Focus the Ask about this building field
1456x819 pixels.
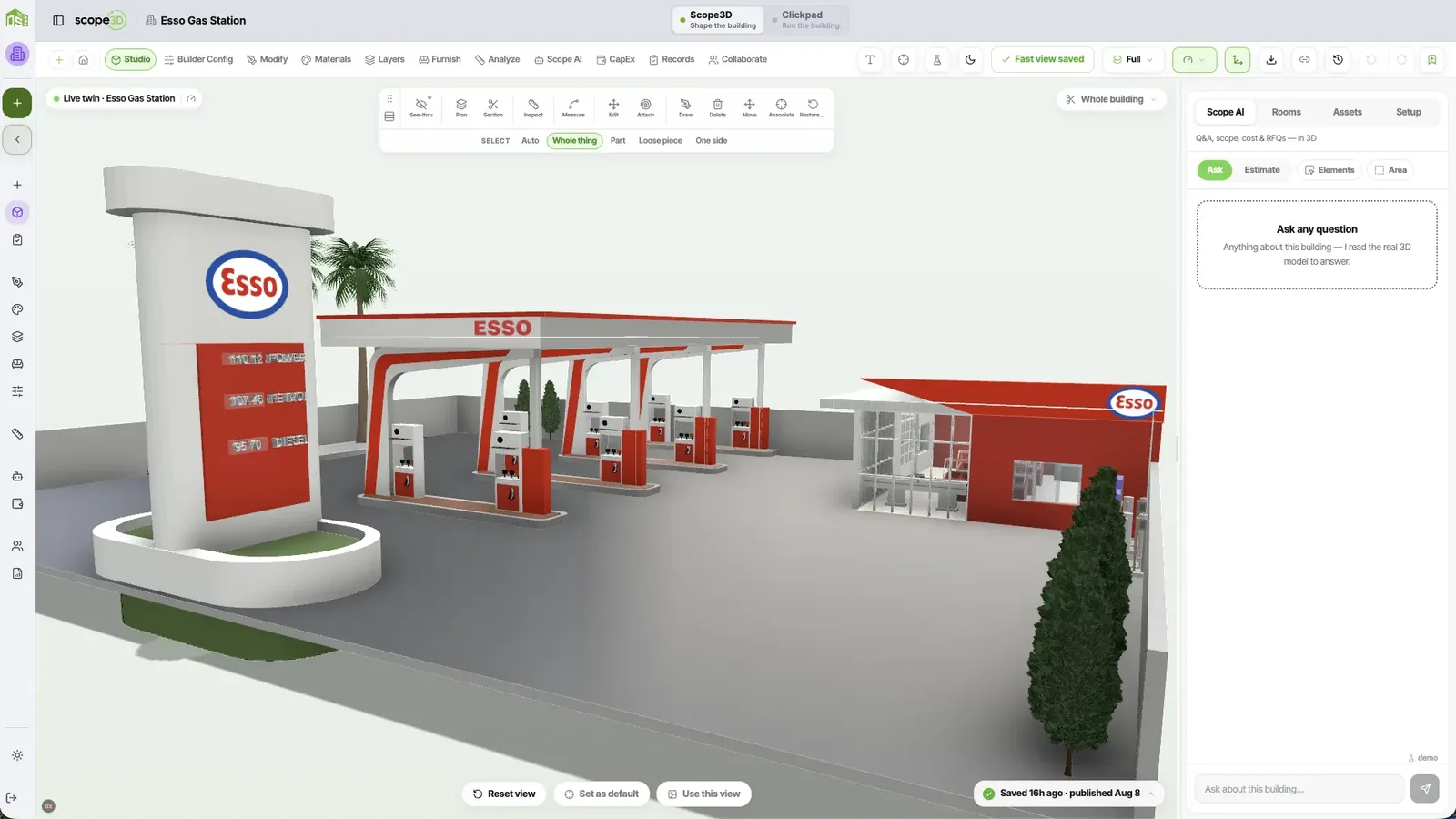(x=1299, y=789)
